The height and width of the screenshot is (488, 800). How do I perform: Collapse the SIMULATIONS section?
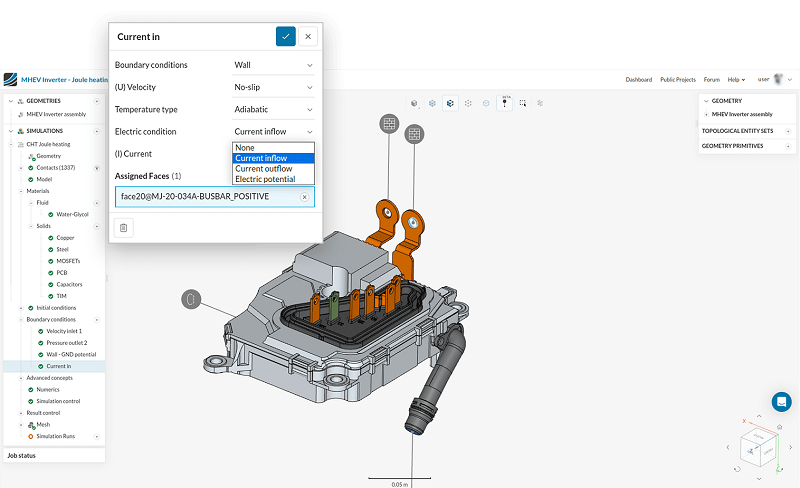click(11, 131)
